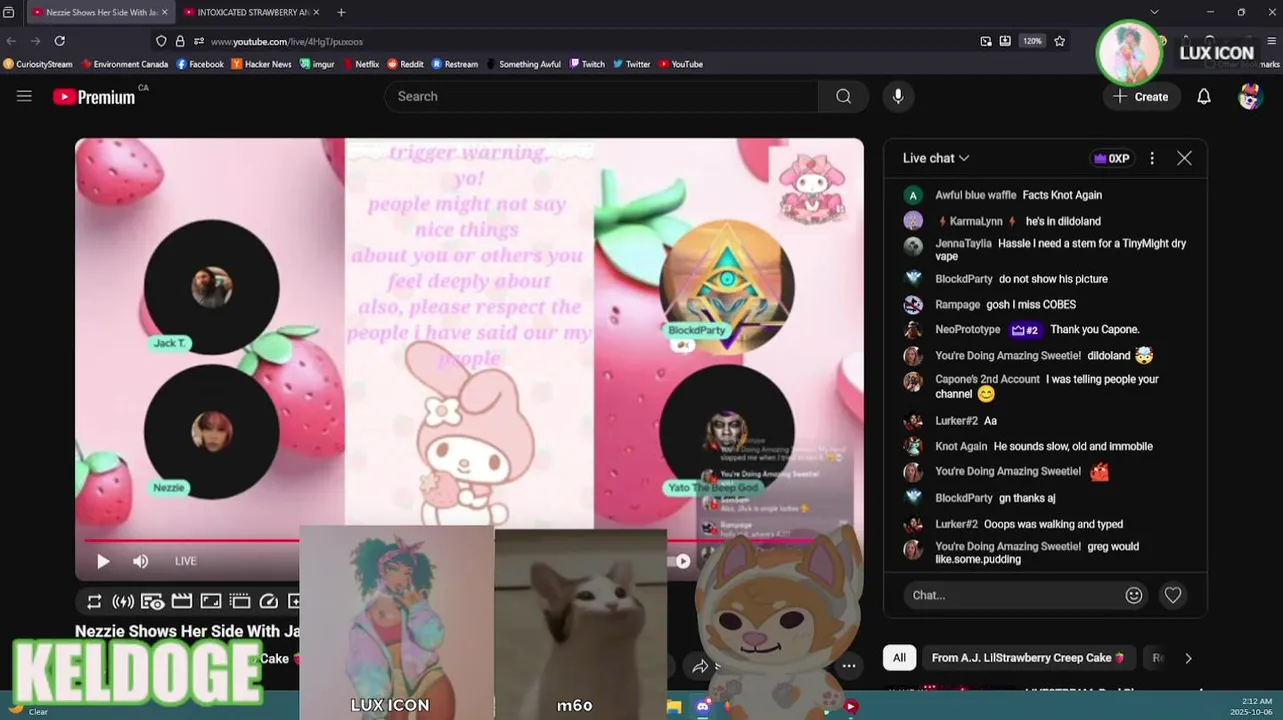Image resolution: width=1283 pixels, height=720 pixels.
Task: Click the site lock icon in the address bar
Action: [x=180, y=41]
